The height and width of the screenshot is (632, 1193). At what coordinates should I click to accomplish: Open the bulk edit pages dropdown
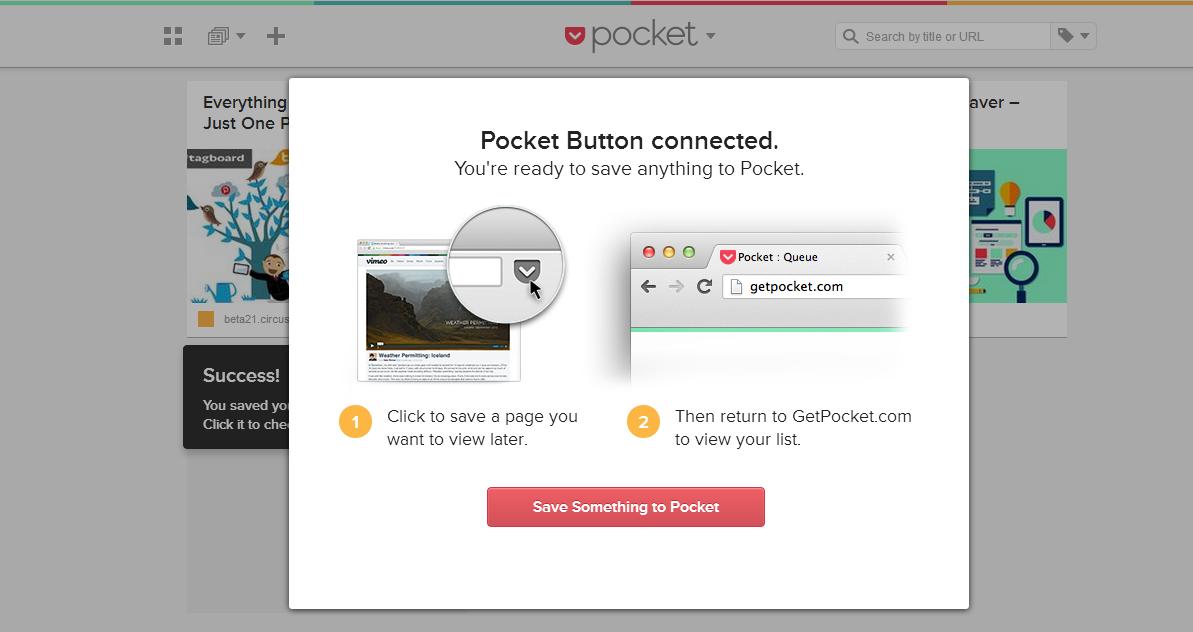[x=226, y=36]
